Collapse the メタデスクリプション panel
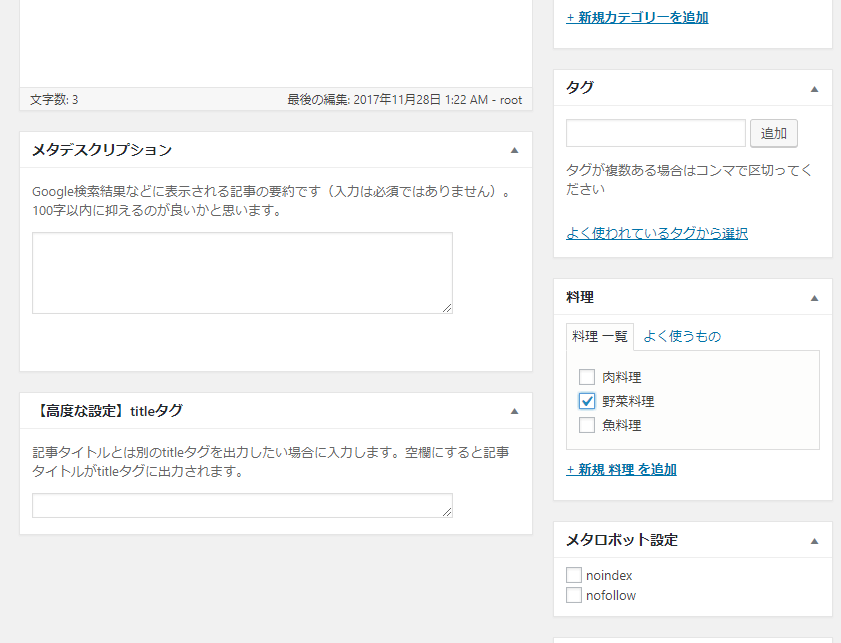Screen dimensions: 841x643 pyautogui.click(x=514, y=150)
